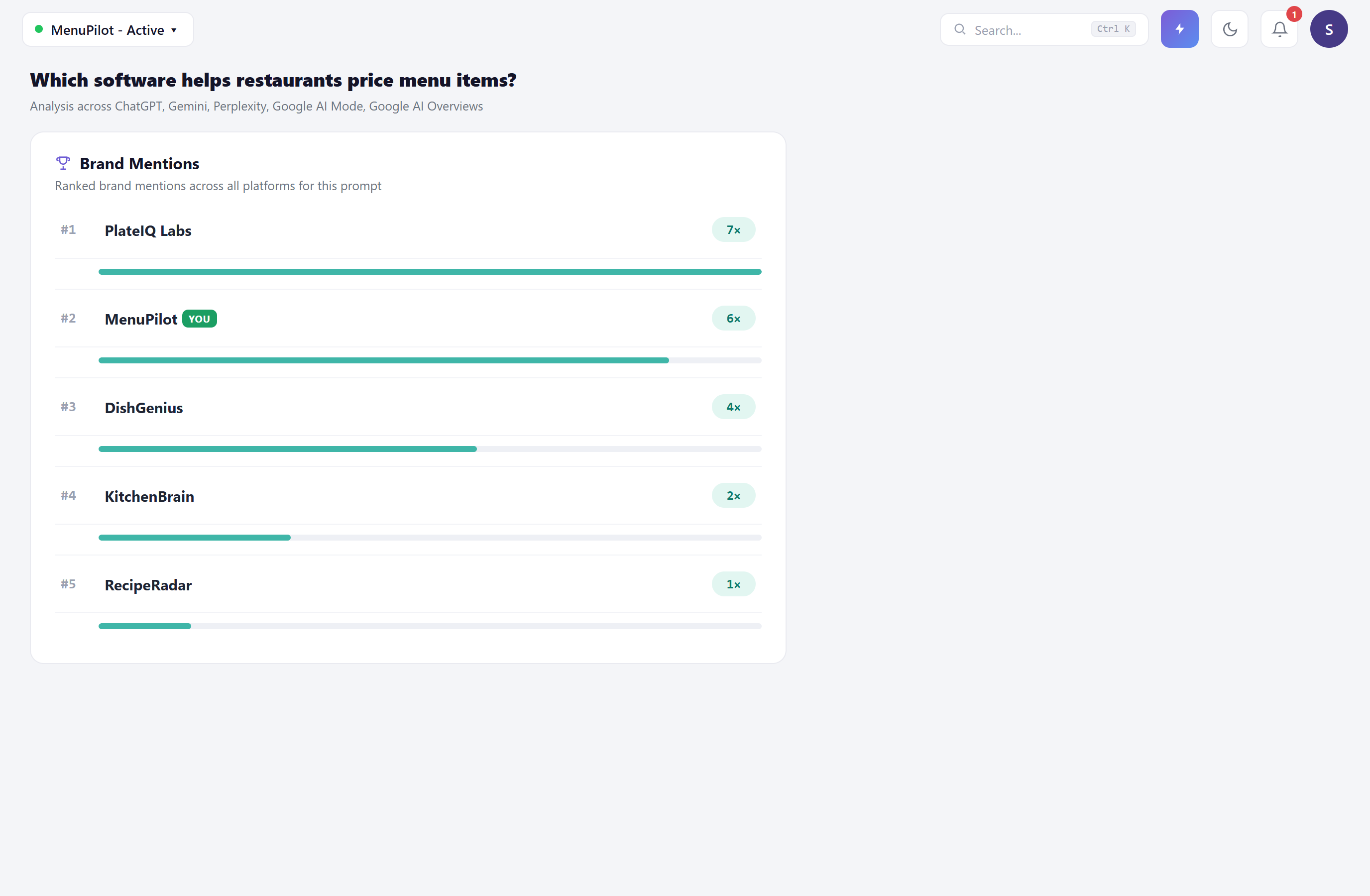This screenshot has width=1370, height=896.
Task: Click the KitchenBrain progress bar
Action: point(430,538)
